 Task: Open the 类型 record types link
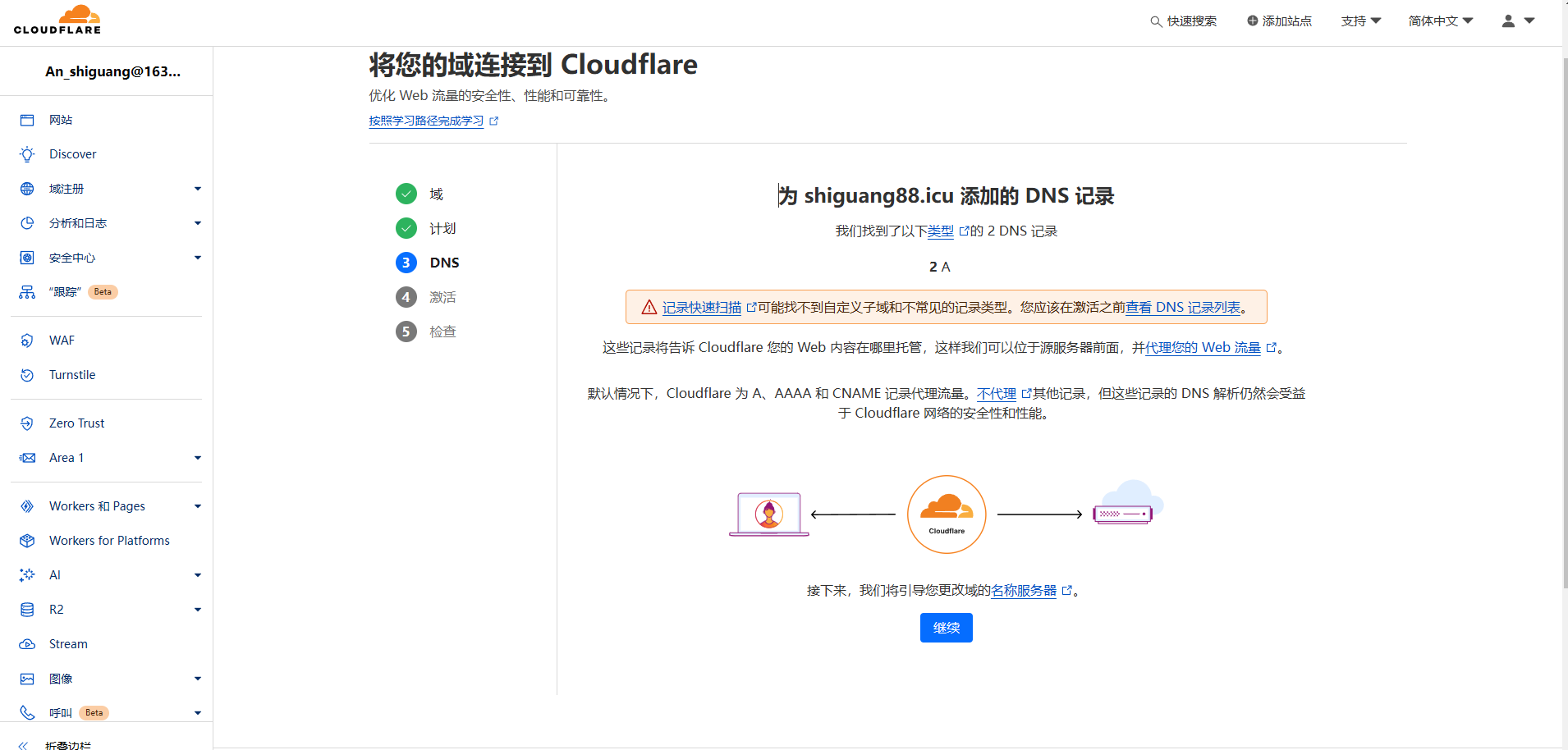[941, 231]
